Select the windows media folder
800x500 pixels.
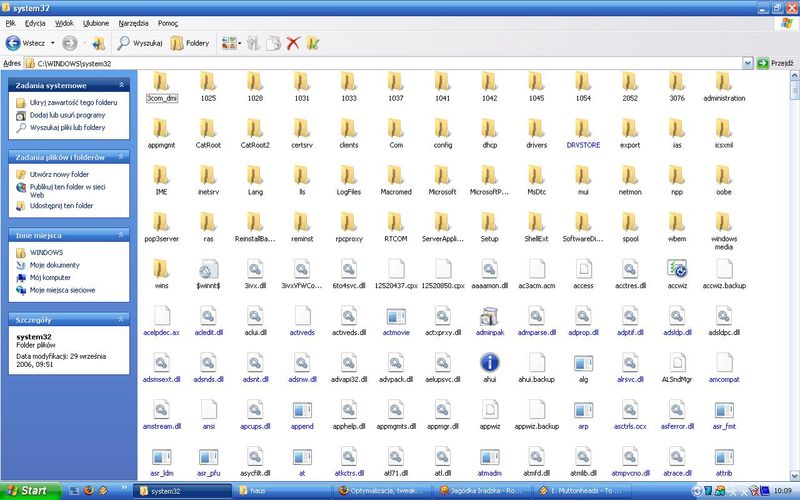723,232
